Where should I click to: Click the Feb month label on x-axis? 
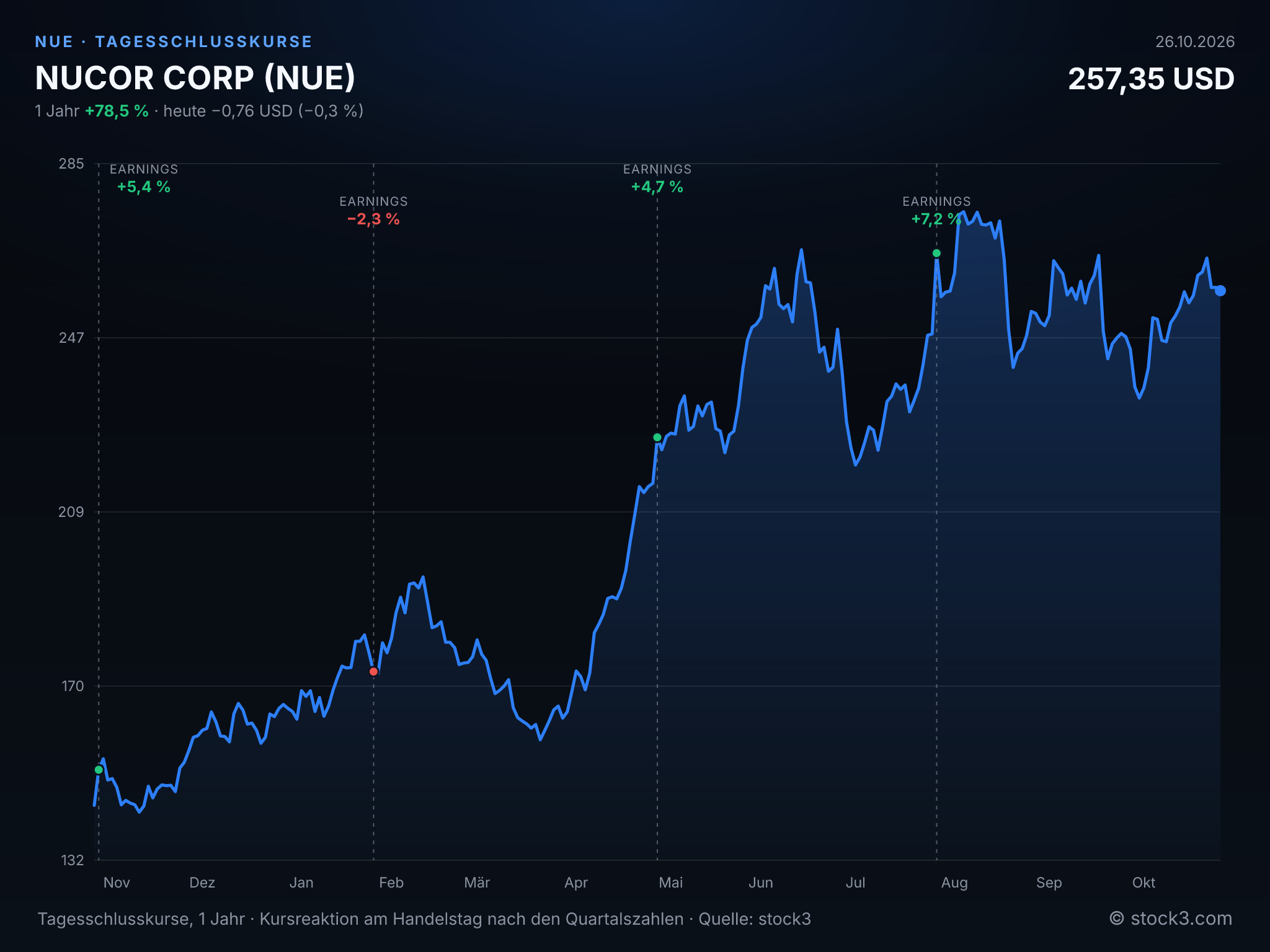[391, 883]
